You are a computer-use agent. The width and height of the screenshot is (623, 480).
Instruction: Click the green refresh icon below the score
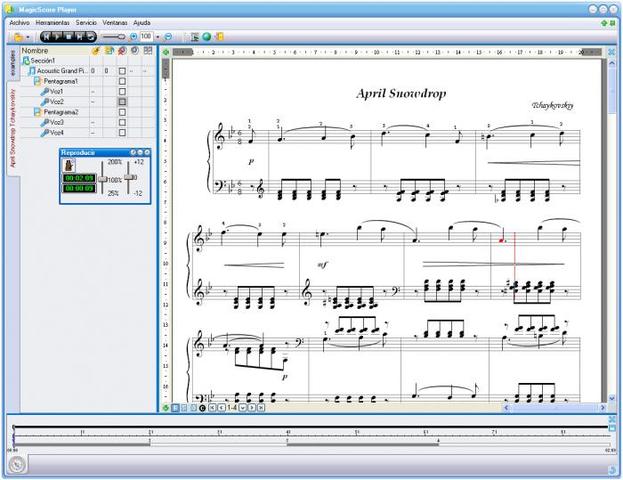click(x=166, y=408)
